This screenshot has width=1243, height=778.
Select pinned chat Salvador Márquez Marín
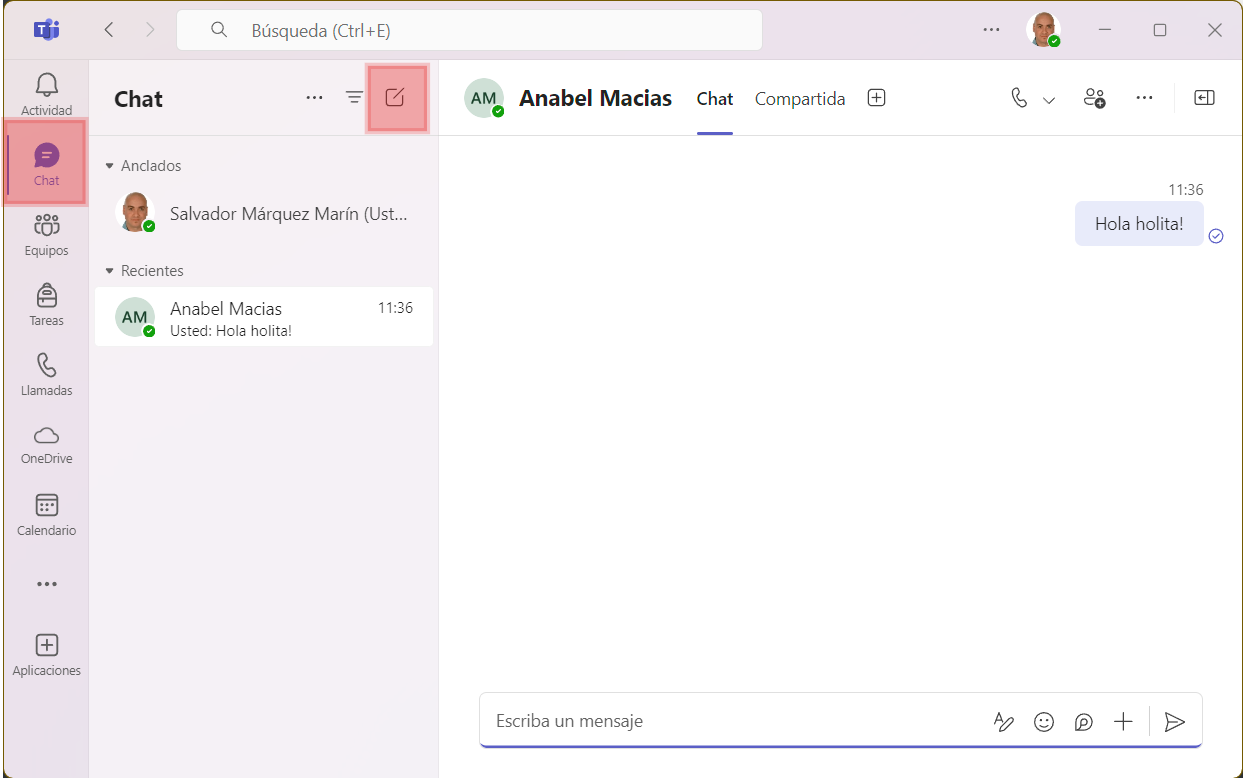[264, 213]
